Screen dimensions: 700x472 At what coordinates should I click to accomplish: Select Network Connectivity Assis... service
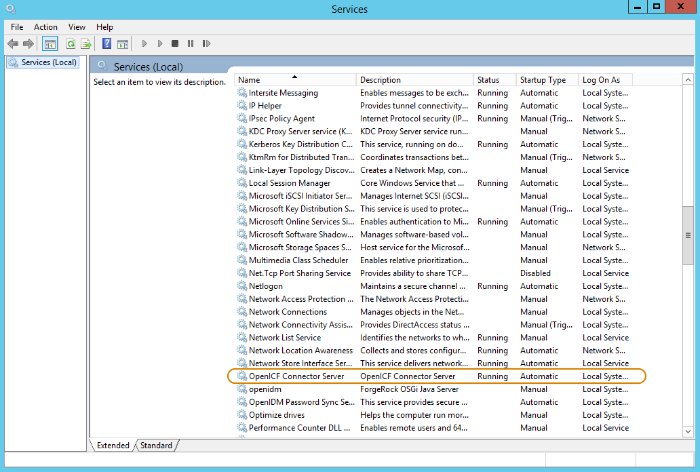300,325
